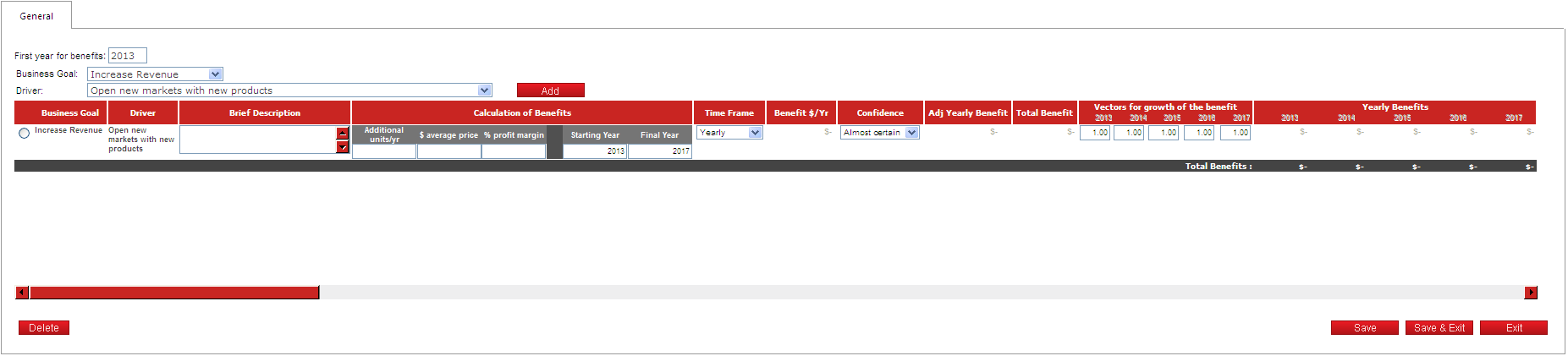This screenshot has width=1568, height=356.
Task: Click the Save & Exit button
Action: coord(1439,328)
